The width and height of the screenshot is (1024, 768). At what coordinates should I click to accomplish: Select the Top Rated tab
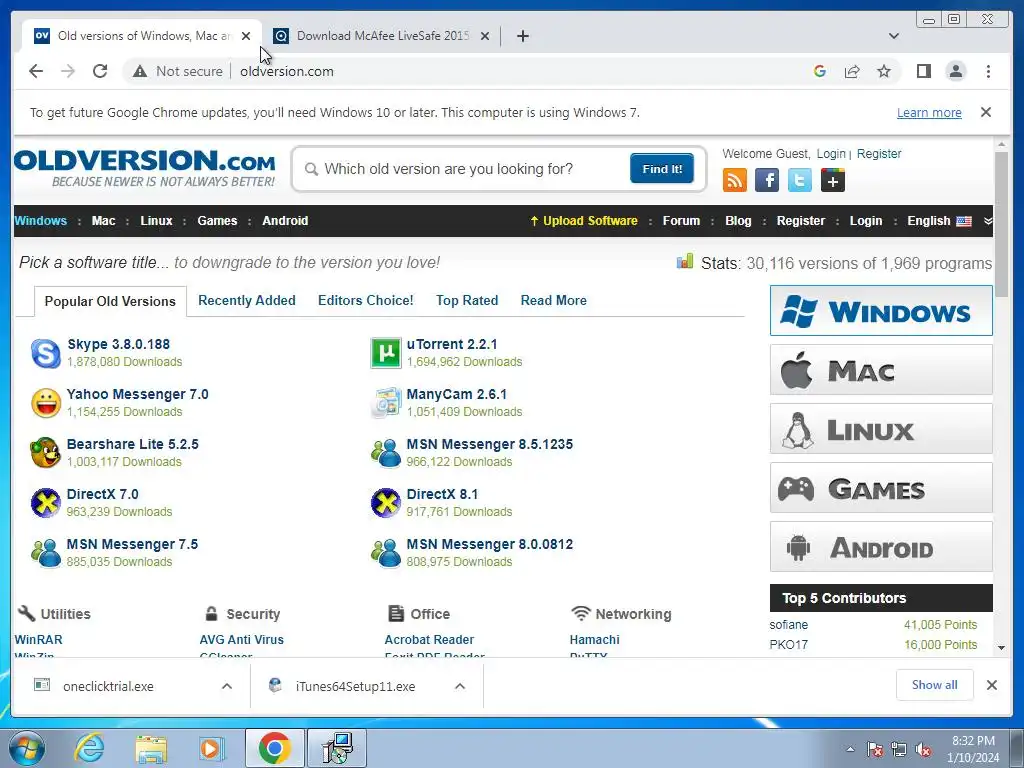(x=467, y=300)
